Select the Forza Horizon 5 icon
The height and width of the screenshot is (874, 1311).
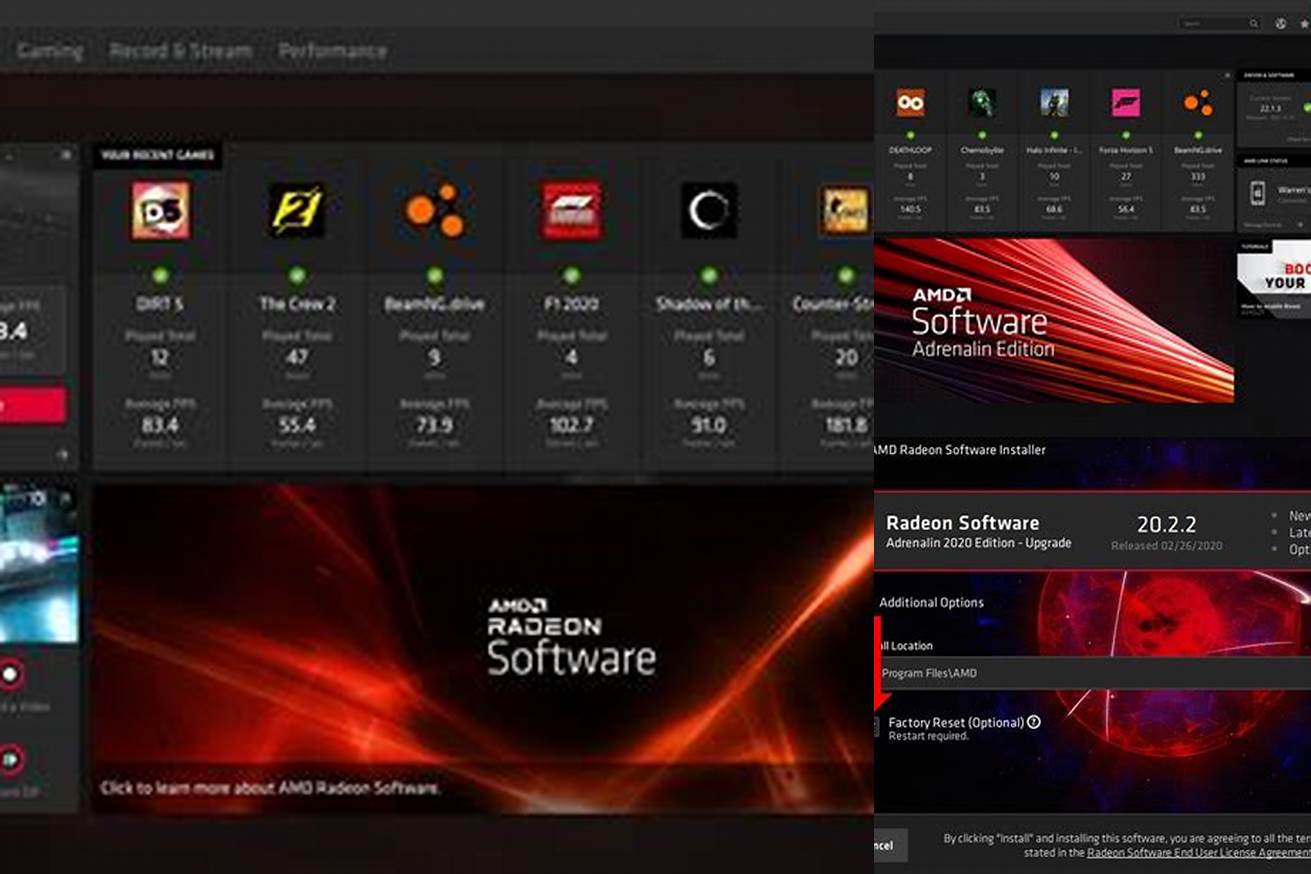point(1126,102)
